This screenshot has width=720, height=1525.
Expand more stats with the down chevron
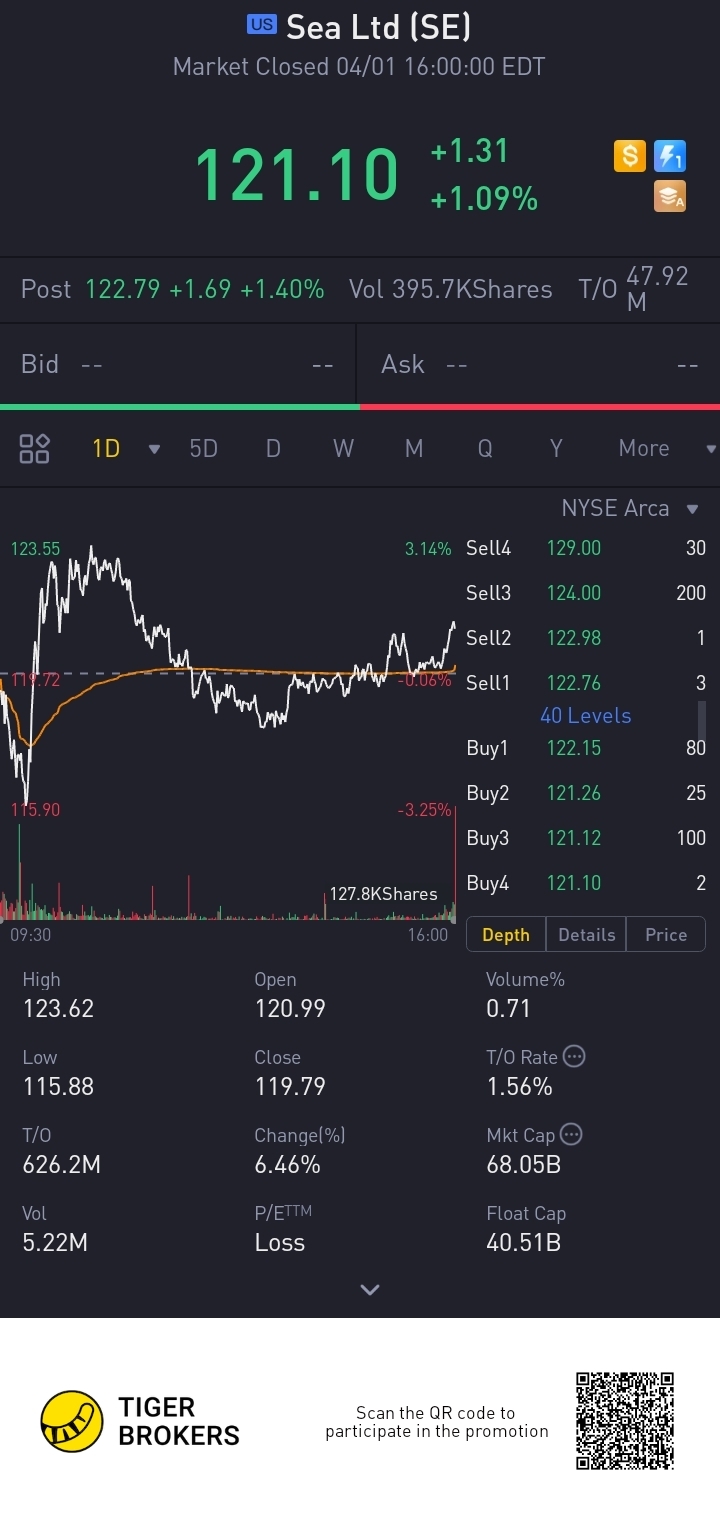click(370, 1289)
